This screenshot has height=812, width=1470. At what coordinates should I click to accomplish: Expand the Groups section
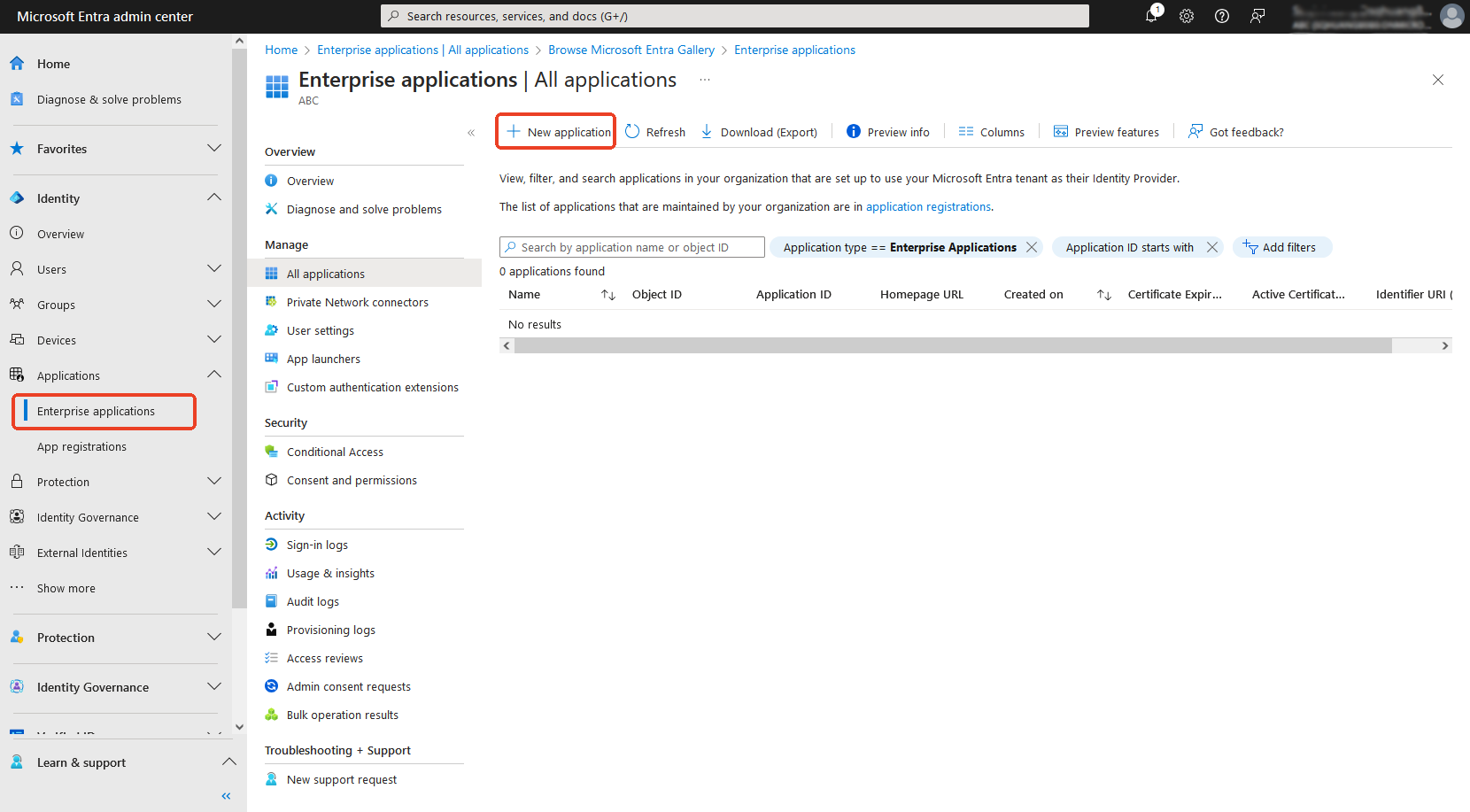(x=213, y=304)
